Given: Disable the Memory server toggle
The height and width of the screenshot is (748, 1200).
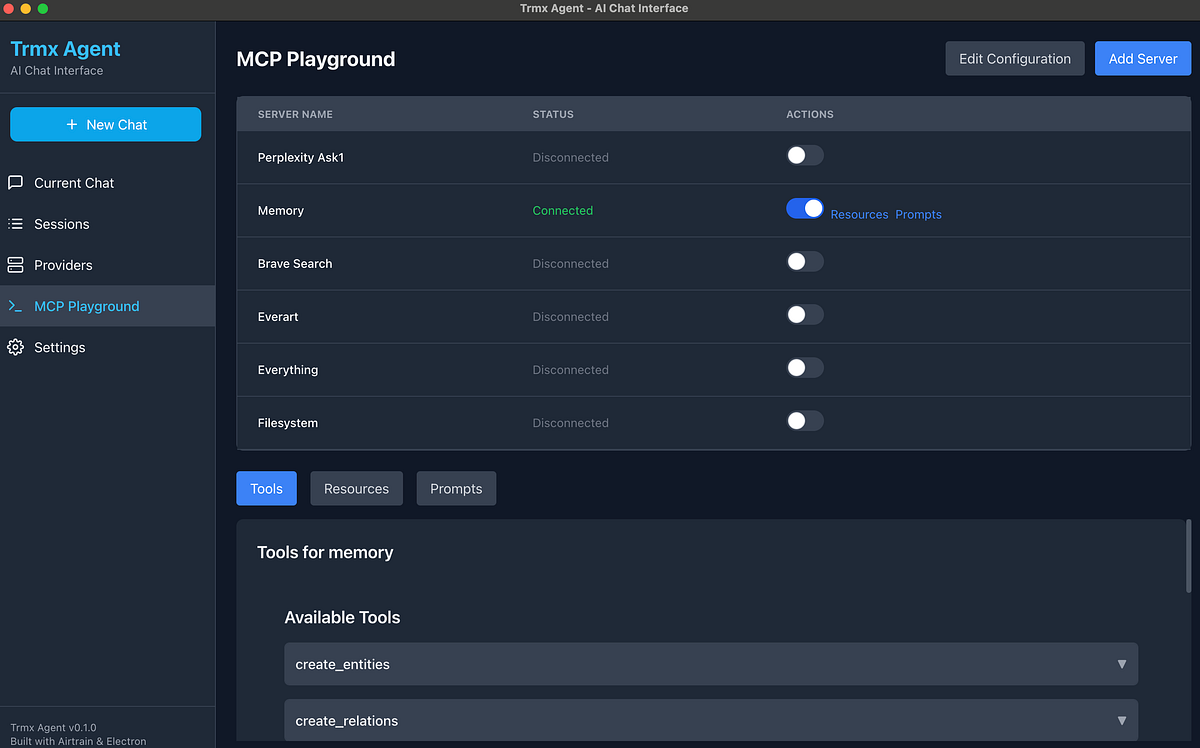Looking at the screenshot, I should [x=805, y=208].
